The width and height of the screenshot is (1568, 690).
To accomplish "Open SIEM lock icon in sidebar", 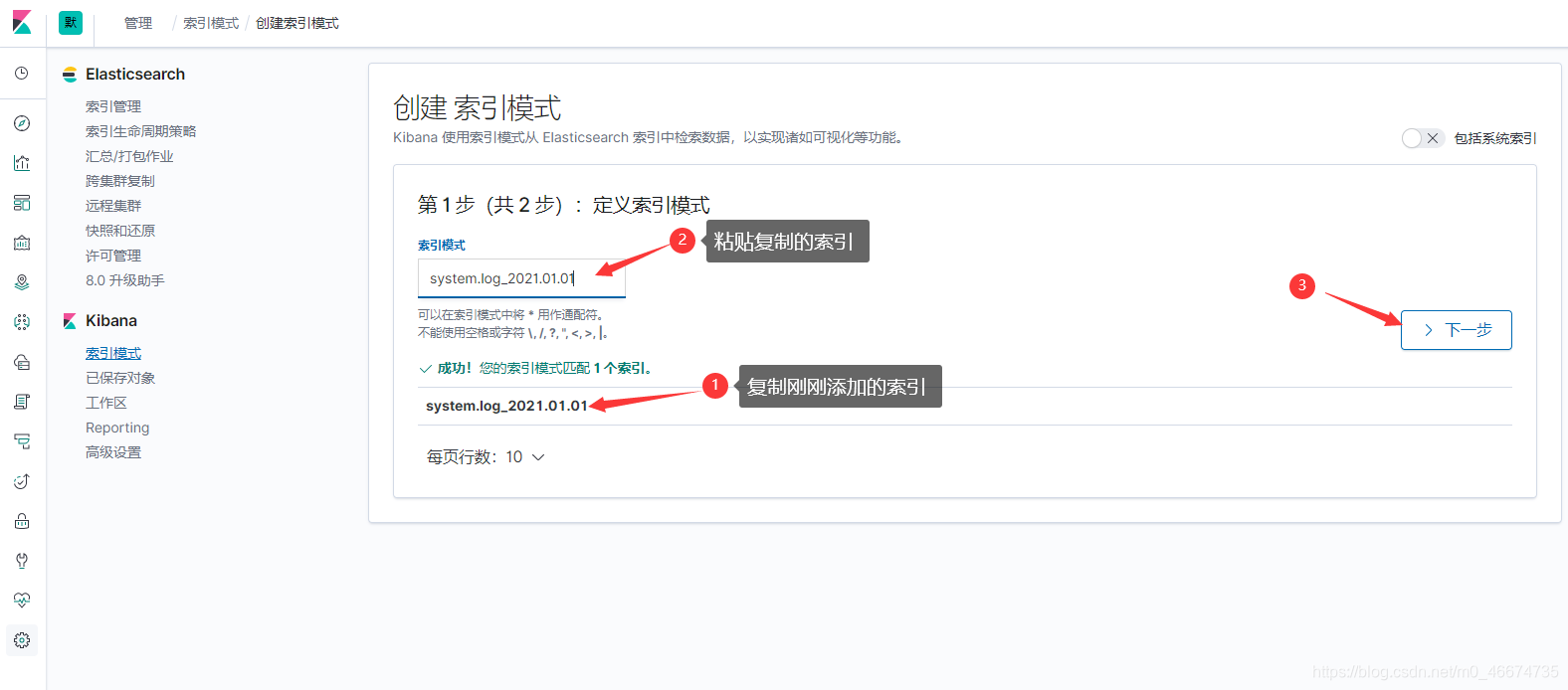I will (x=22, y=521).
